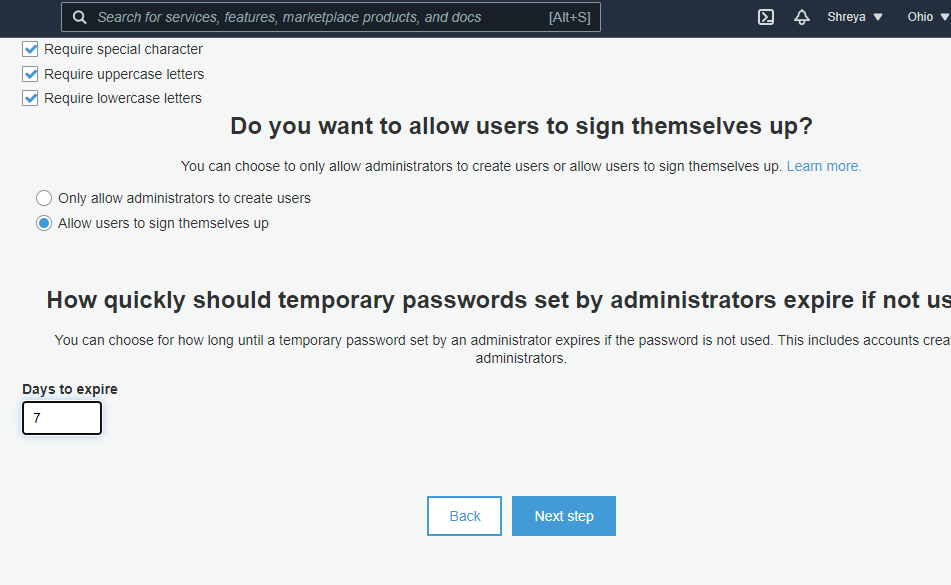
Task: Click the Days to expire field
Action: click(62, 418)
